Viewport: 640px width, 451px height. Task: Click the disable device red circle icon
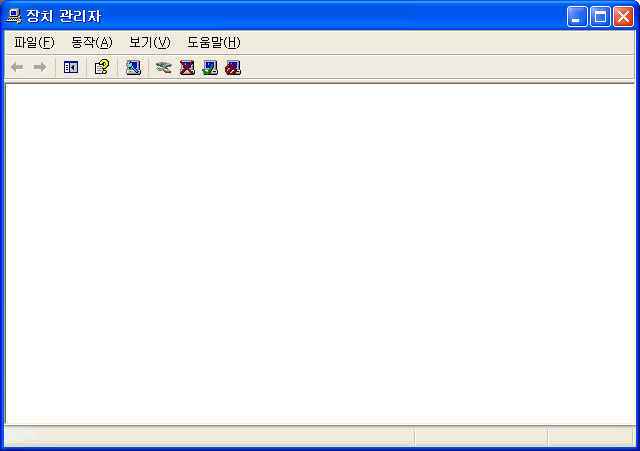[x=233, y=67]
